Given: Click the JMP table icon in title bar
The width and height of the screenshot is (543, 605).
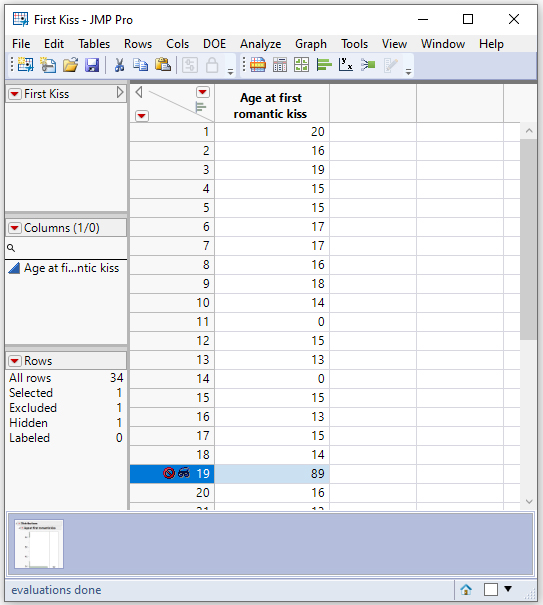Looking at the screenshot, I should click(20, 19).
